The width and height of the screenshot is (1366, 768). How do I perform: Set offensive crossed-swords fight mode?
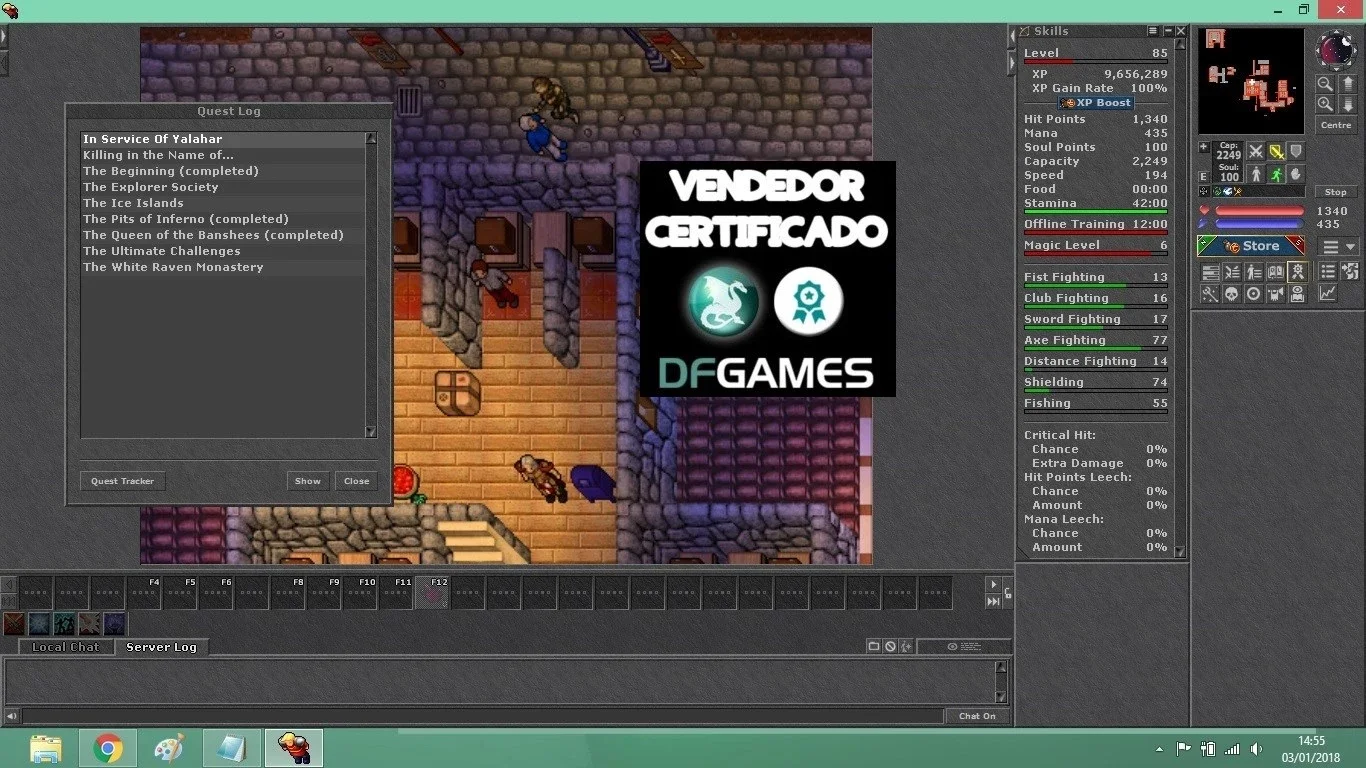click(x=1256, y=151)
